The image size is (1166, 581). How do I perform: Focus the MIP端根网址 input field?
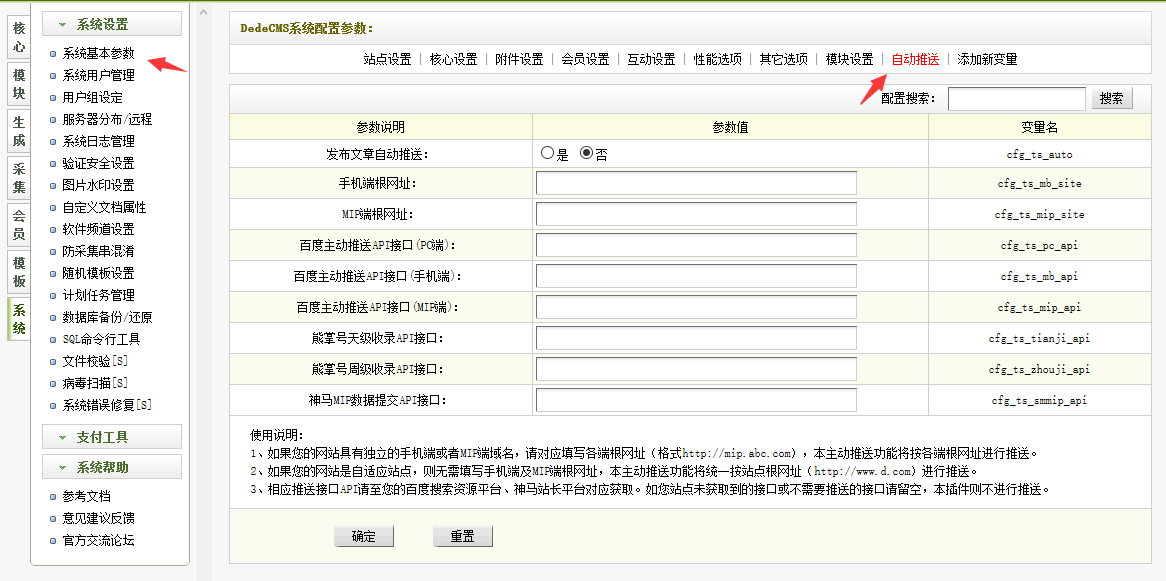696,214
